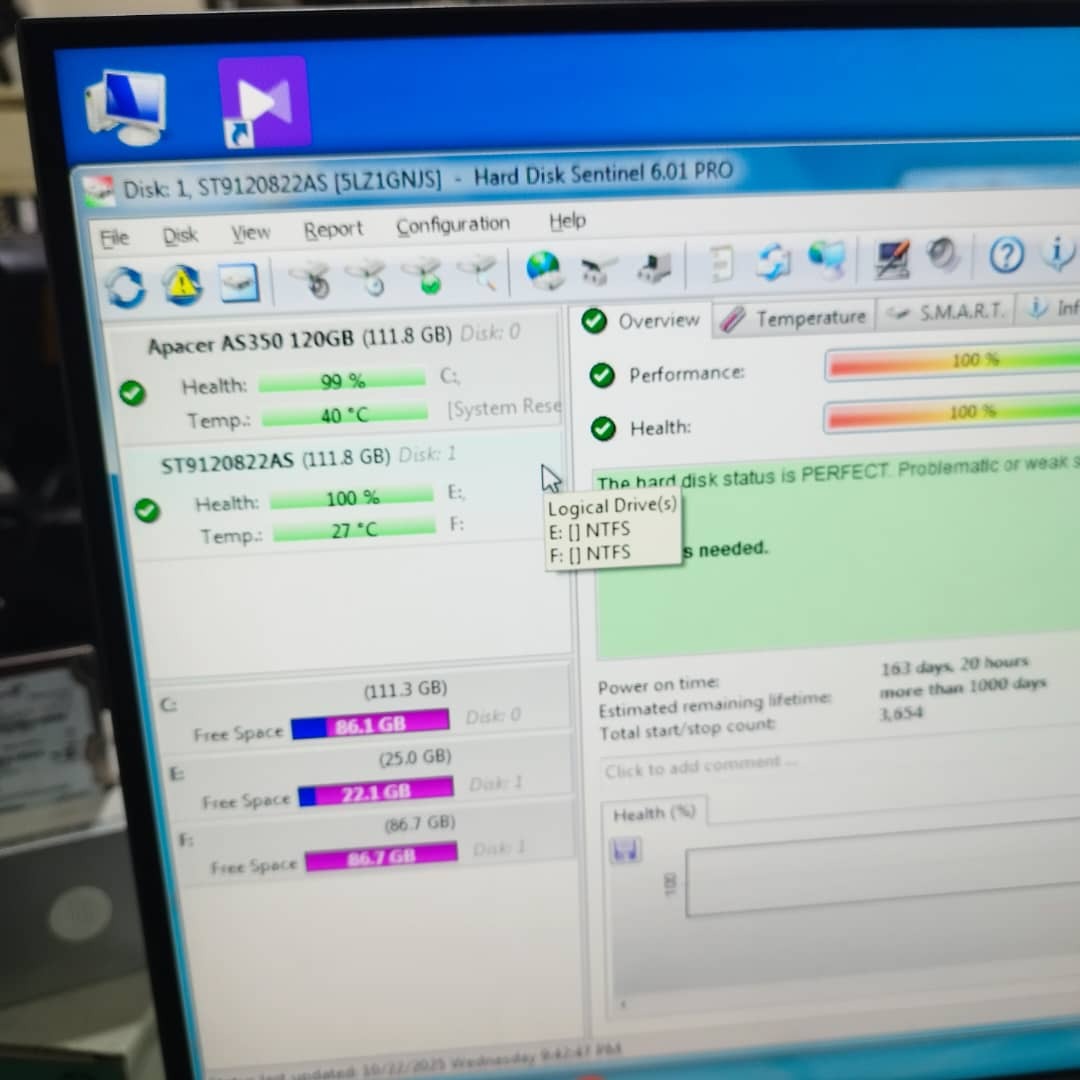1080x1080 pixels.
Task: Click the C: drive free space bar
Action: (x=370, y=725)
